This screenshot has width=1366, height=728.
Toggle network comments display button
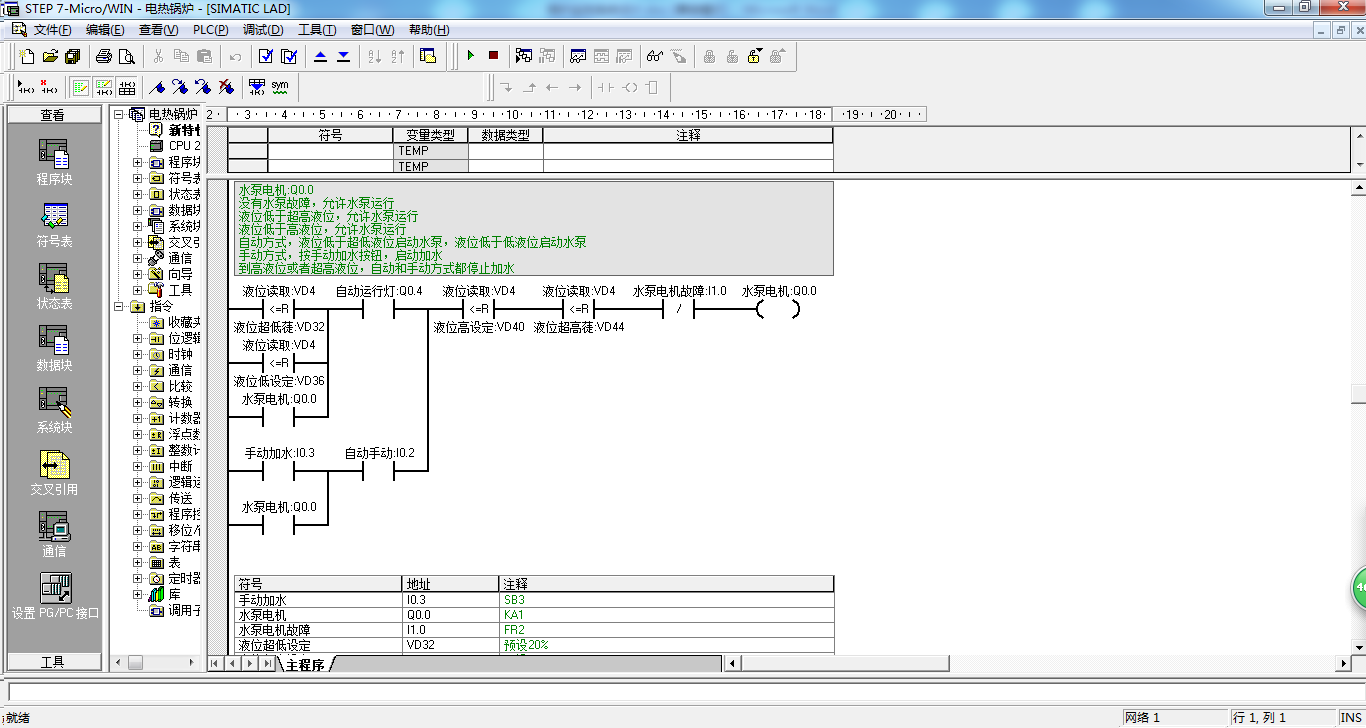(104, 87)
